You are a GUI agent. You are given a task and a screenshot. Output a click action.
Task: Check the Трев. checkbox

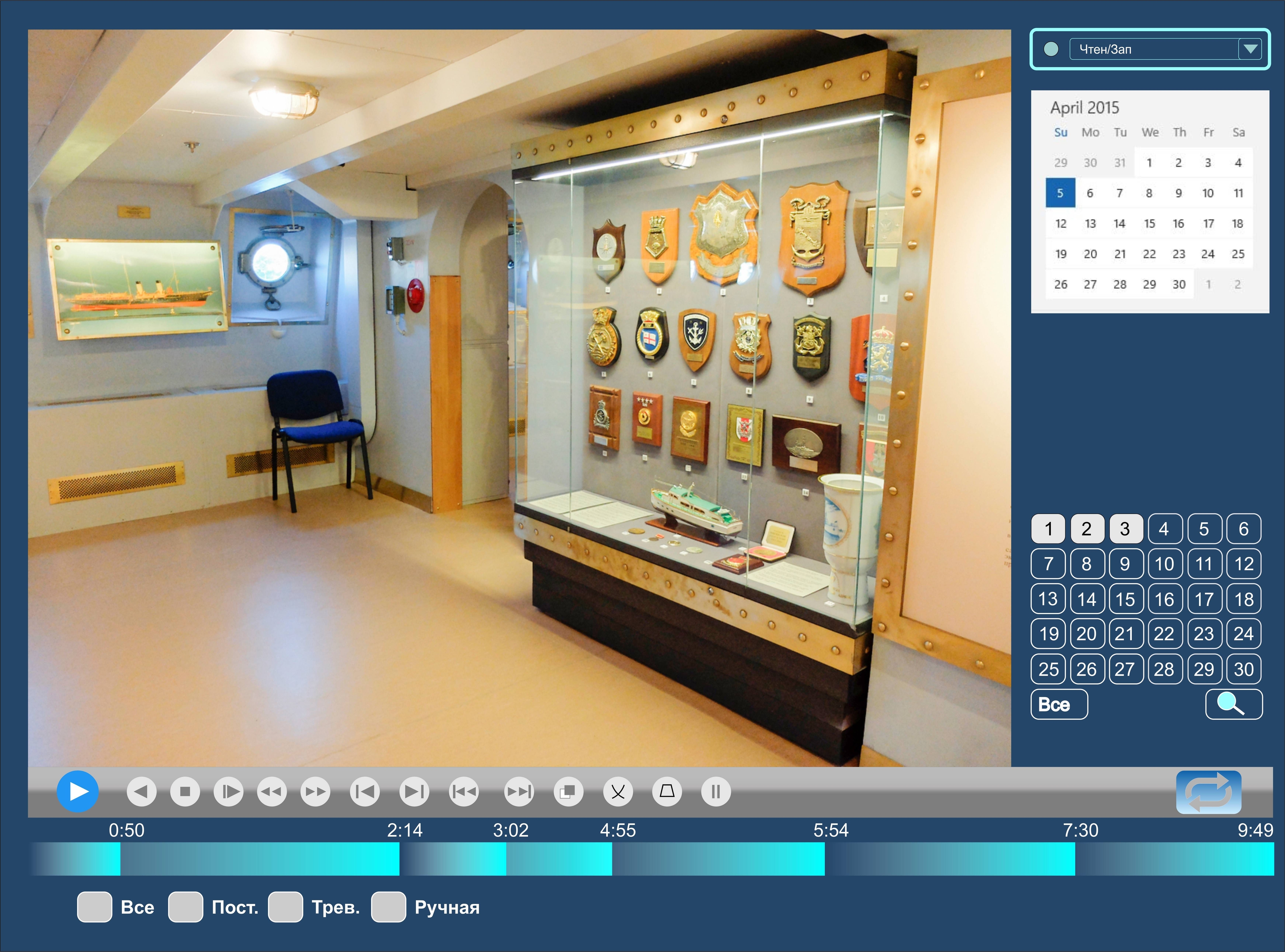286,907
